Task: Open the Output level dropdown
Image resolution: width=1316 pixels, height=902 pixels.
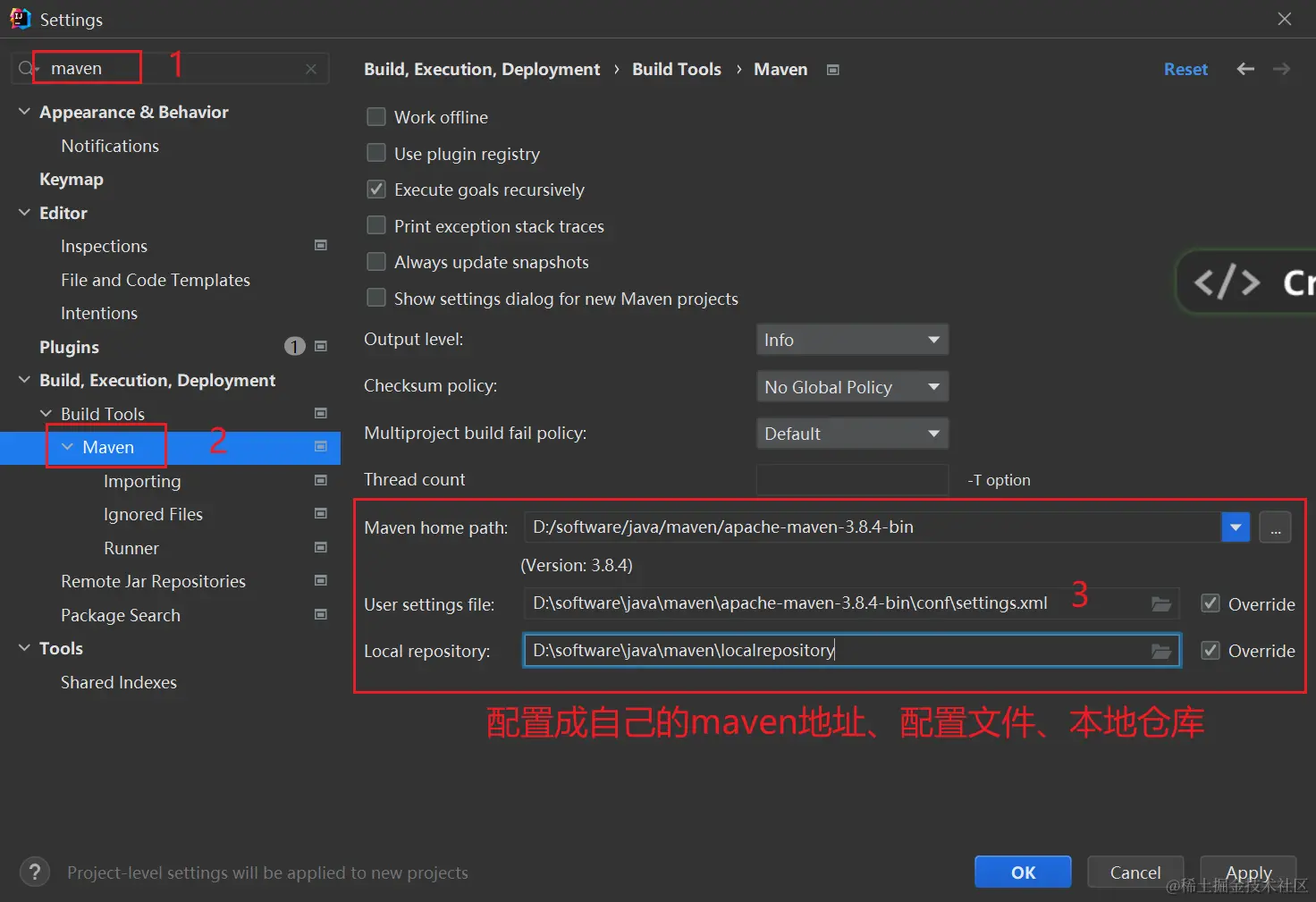Action: click(x=852, y=340)
